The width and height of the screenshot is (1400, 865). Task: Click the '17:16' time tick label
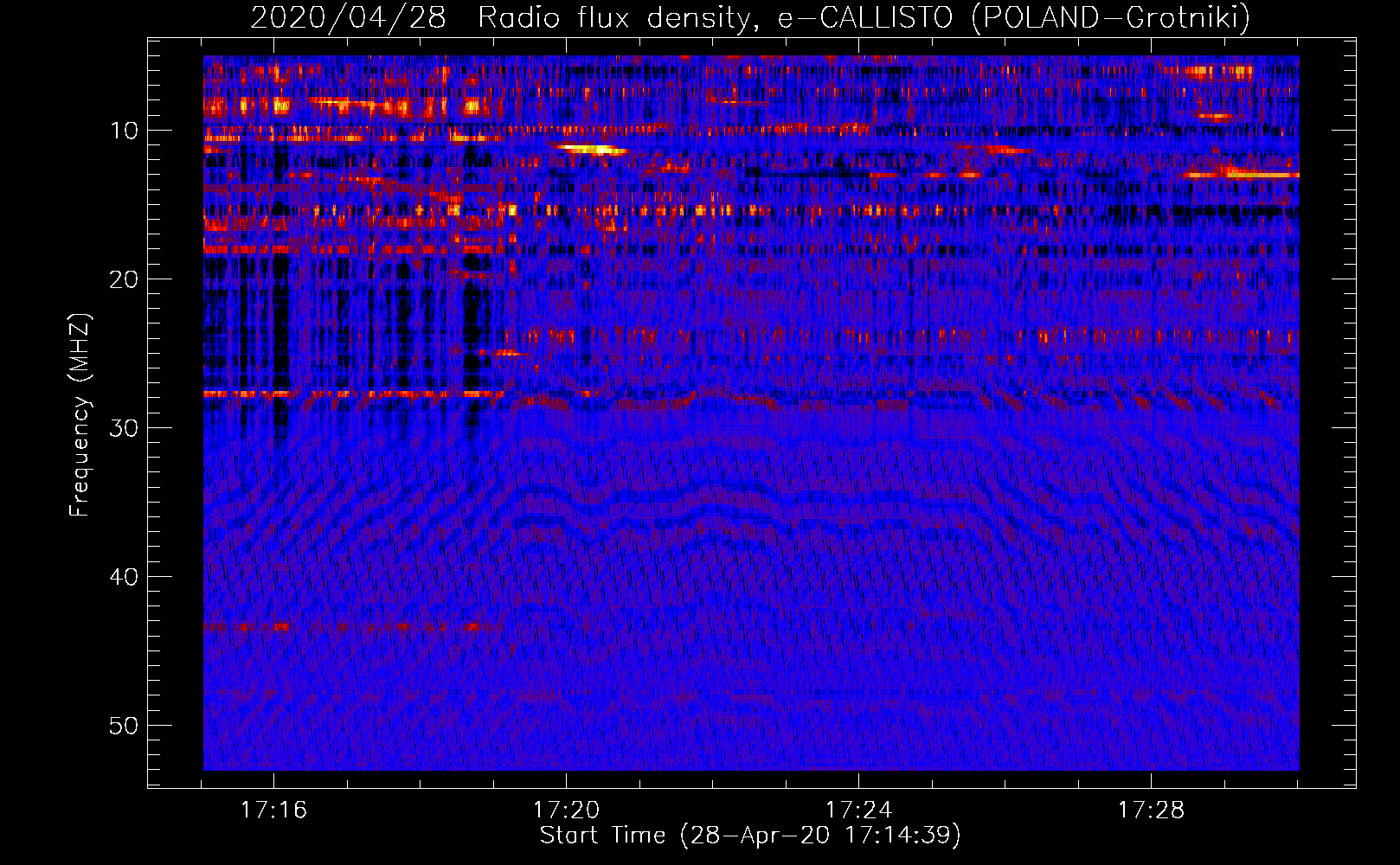point(274,811)
